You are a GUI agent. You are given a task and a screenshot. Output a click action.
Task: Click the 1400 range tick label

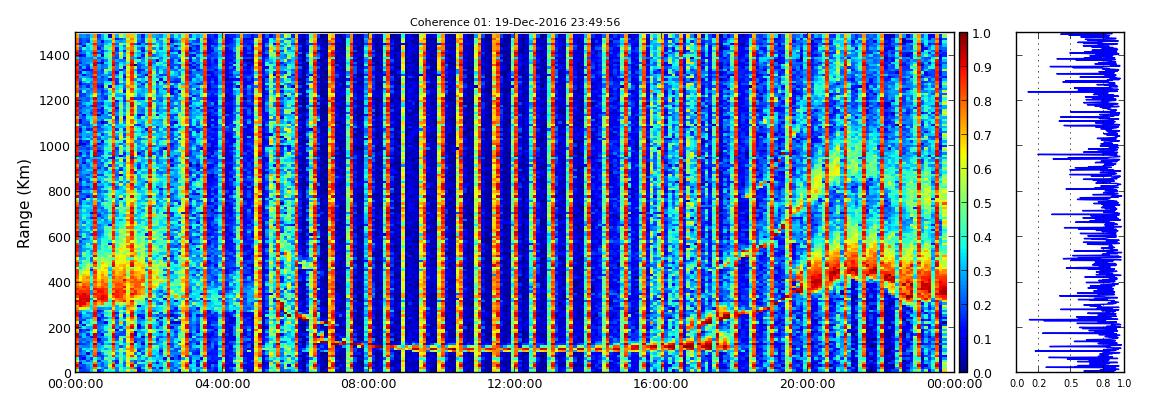pyautogui.click(x=56, y=56)
